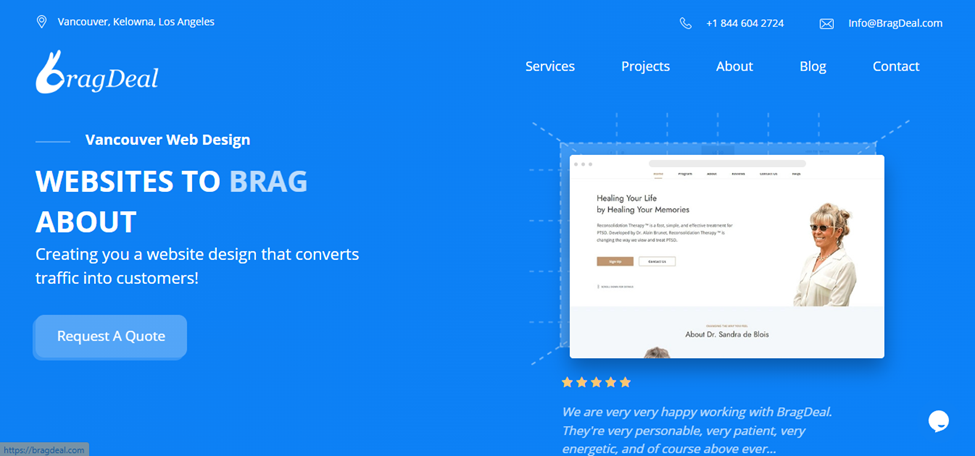This screenshot has height=456, width=975.
Task: Click the phone handset icon
Action: point(685,24)
